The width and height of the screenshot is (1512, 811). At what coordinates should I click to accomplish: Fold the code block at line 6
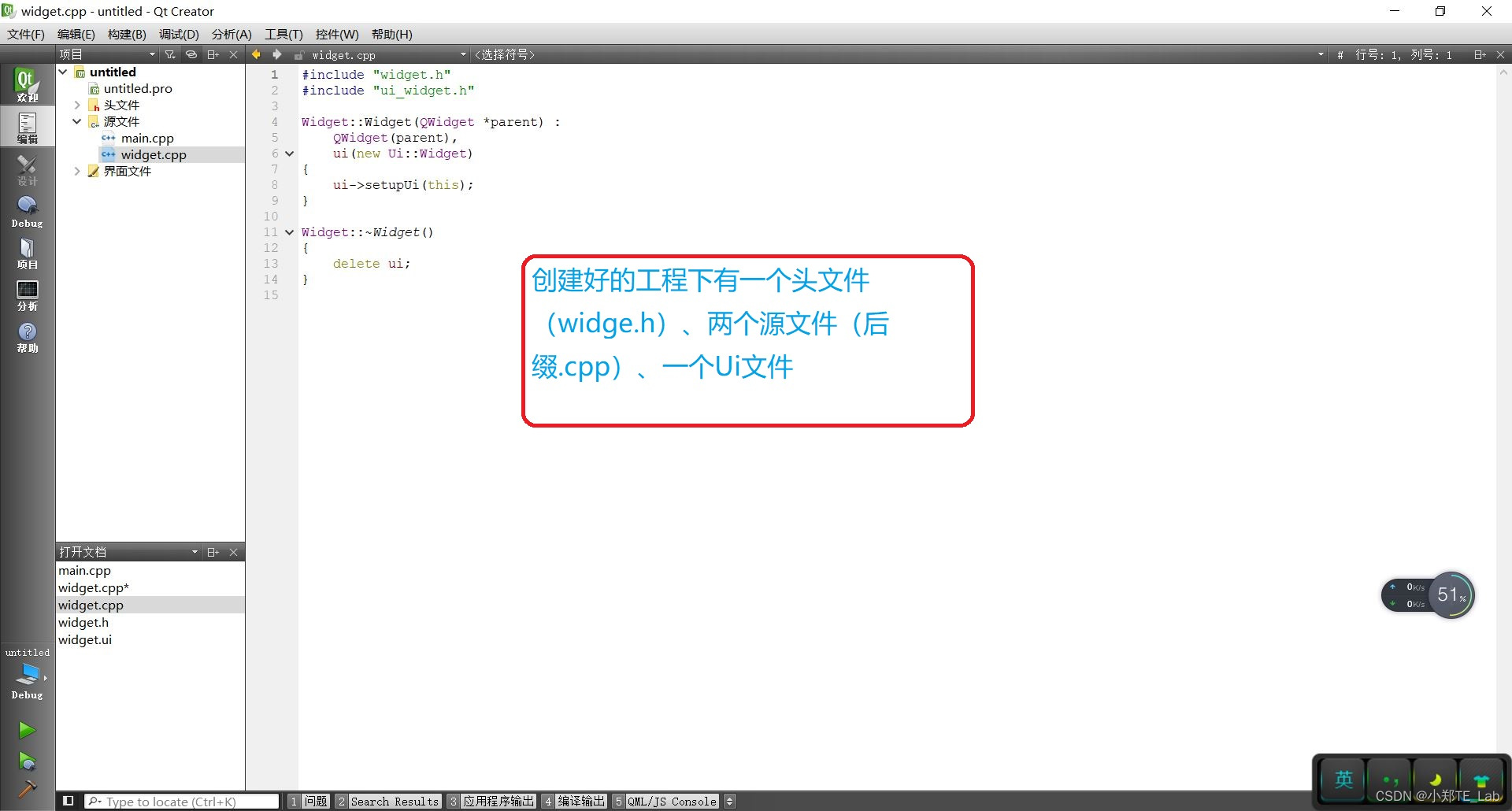click(289, 154)
